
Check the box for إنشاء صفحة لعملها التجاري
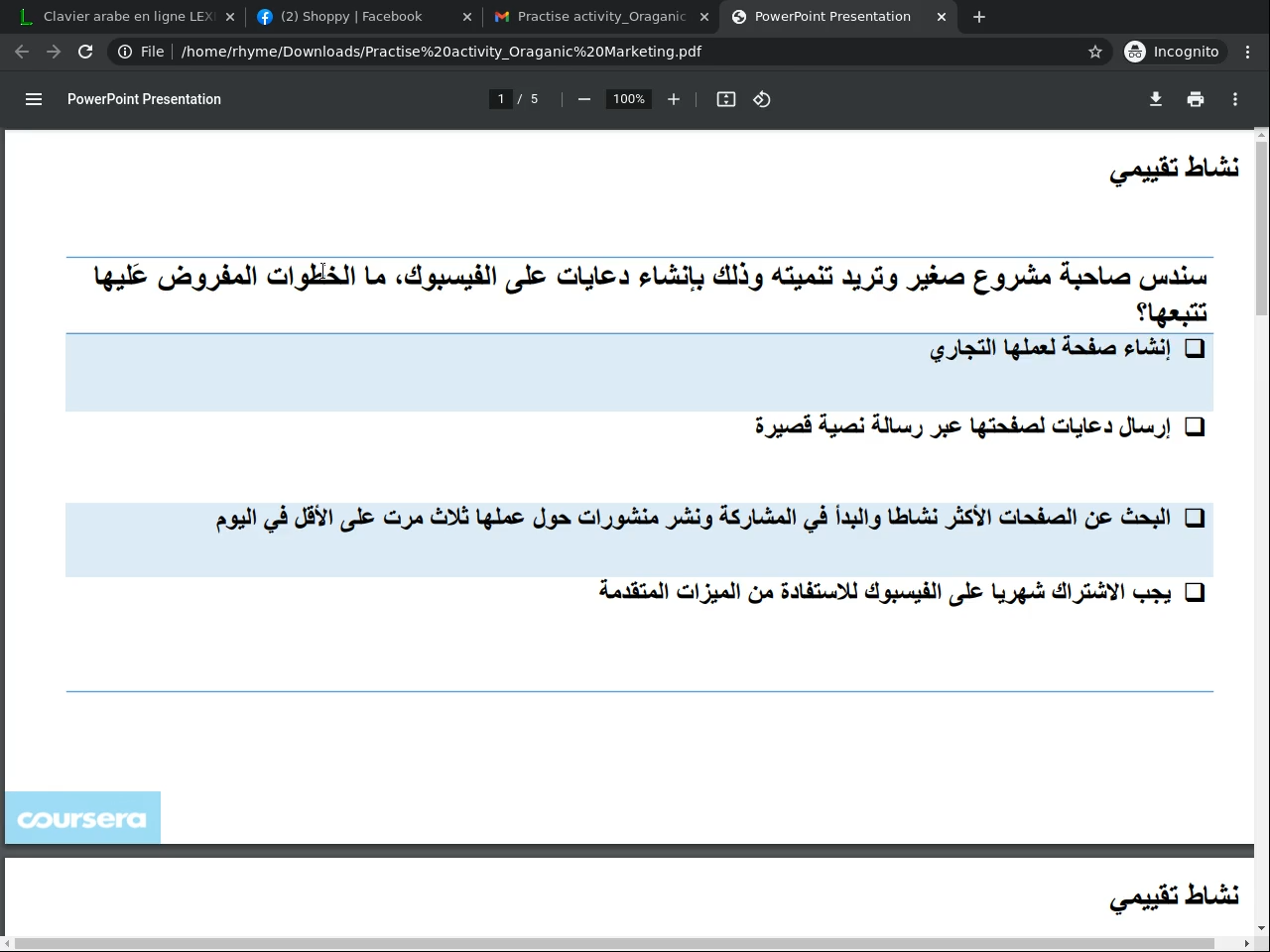1195,348
